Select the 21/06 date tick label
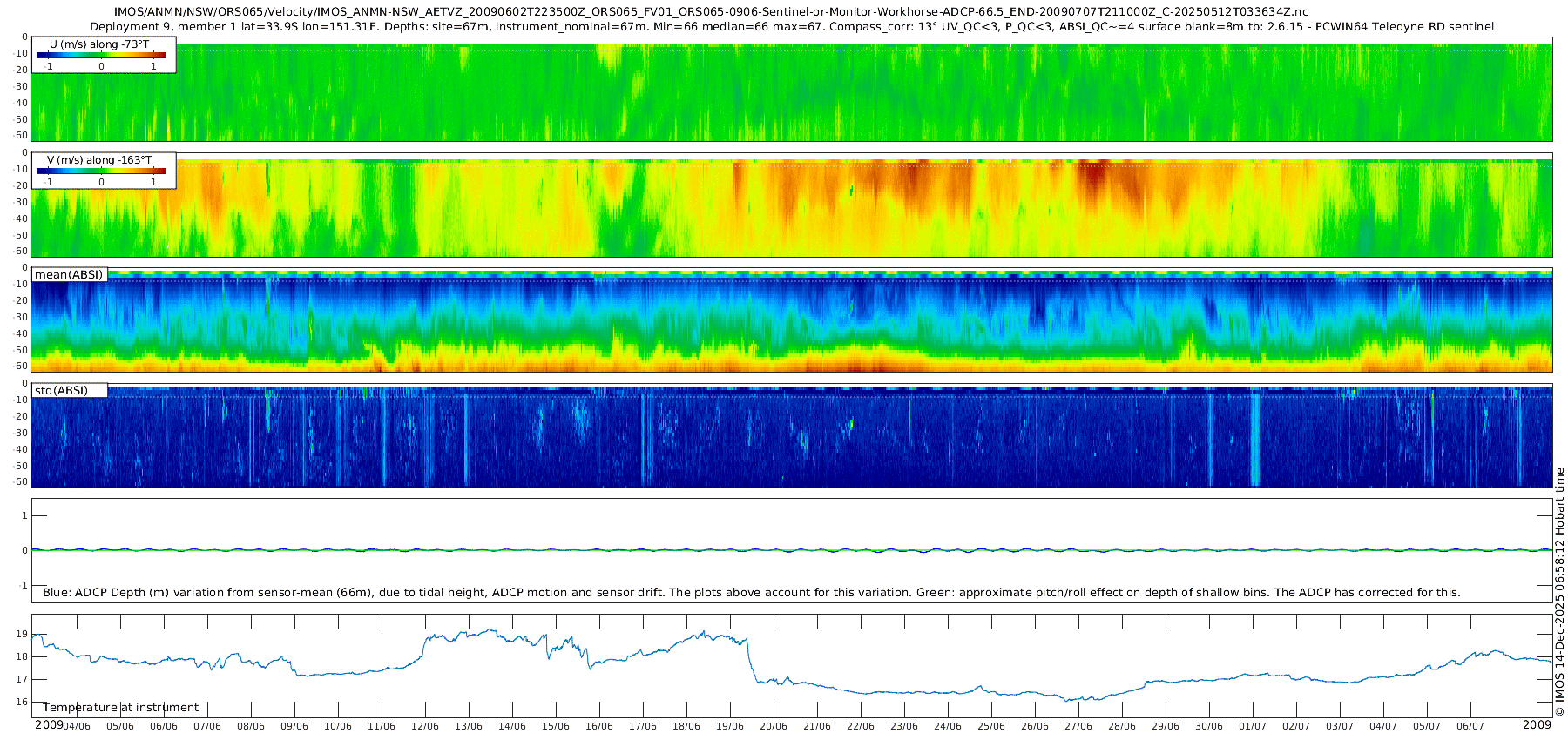Screen dimensions: 1568x740 point(817,726)
